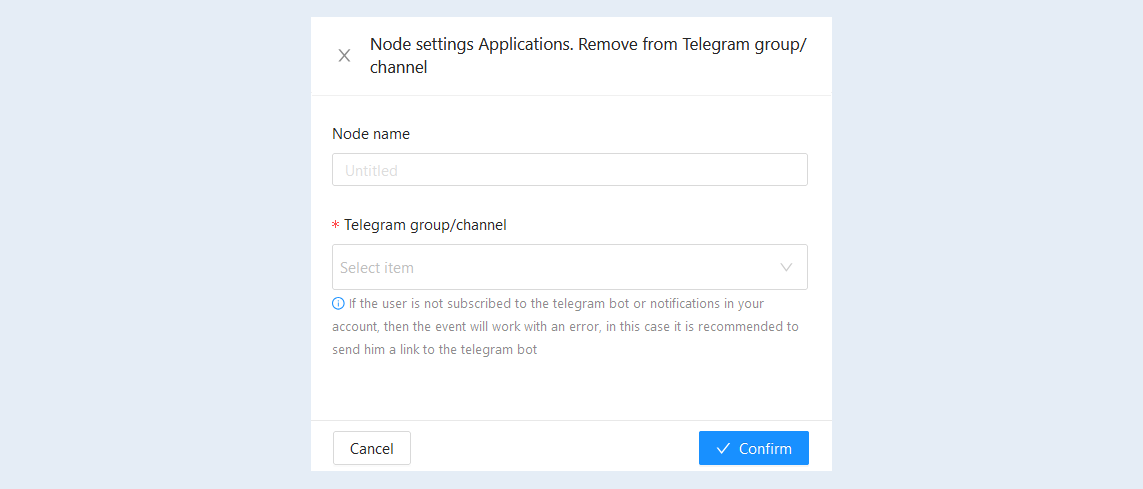The height and width of the screenshot is (489, 1143).
Task: Close the Node settings dialog via X icon
Action: click(344, 56)
